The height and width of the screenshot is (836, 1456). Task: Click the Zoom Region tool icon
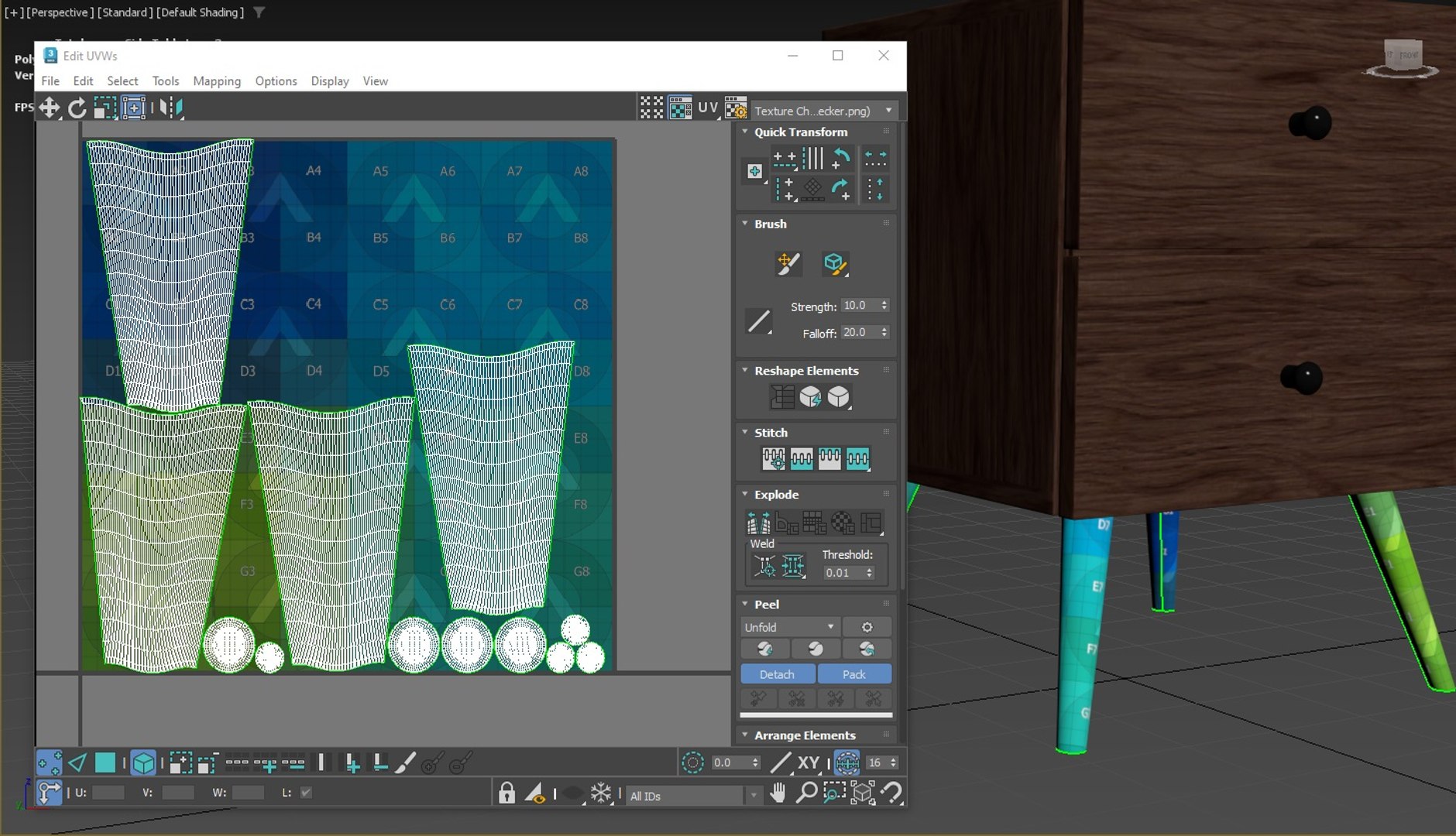[834, 793]
